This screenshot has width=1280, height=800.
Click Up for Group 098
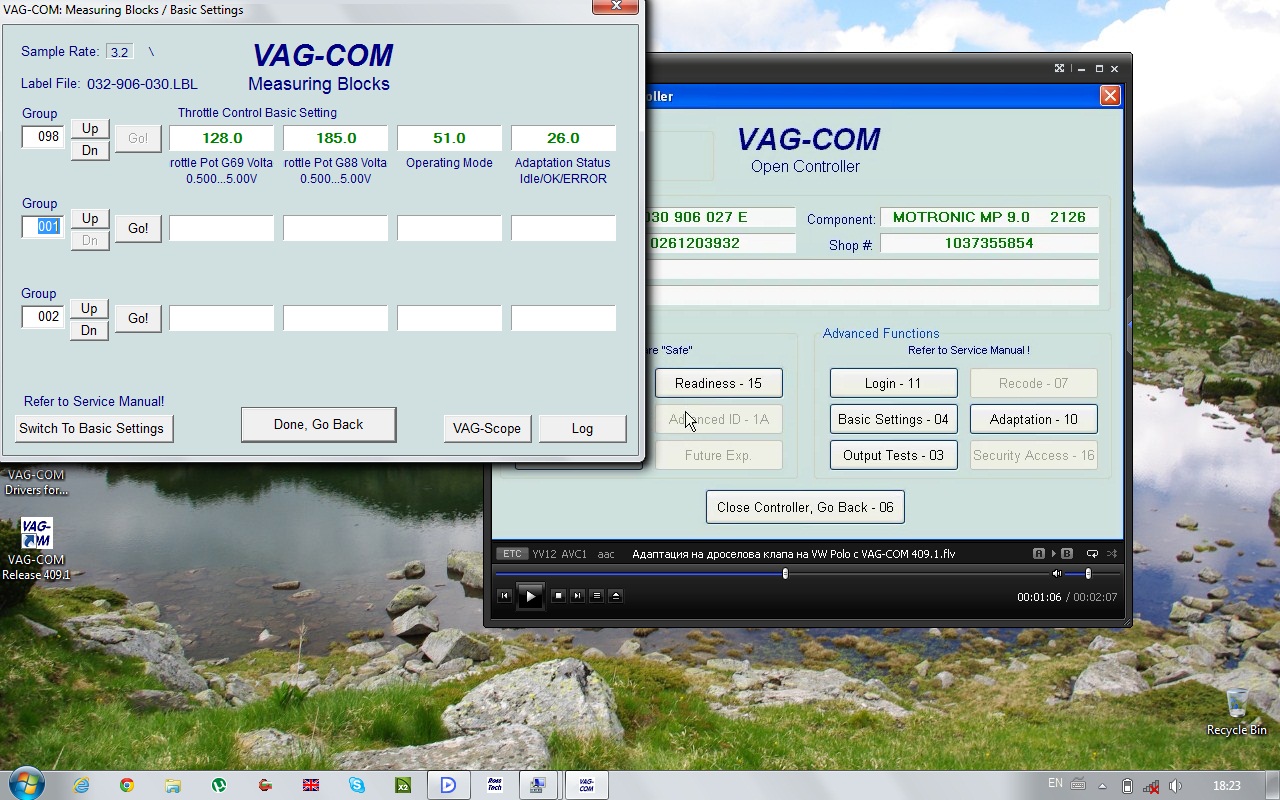90,128
